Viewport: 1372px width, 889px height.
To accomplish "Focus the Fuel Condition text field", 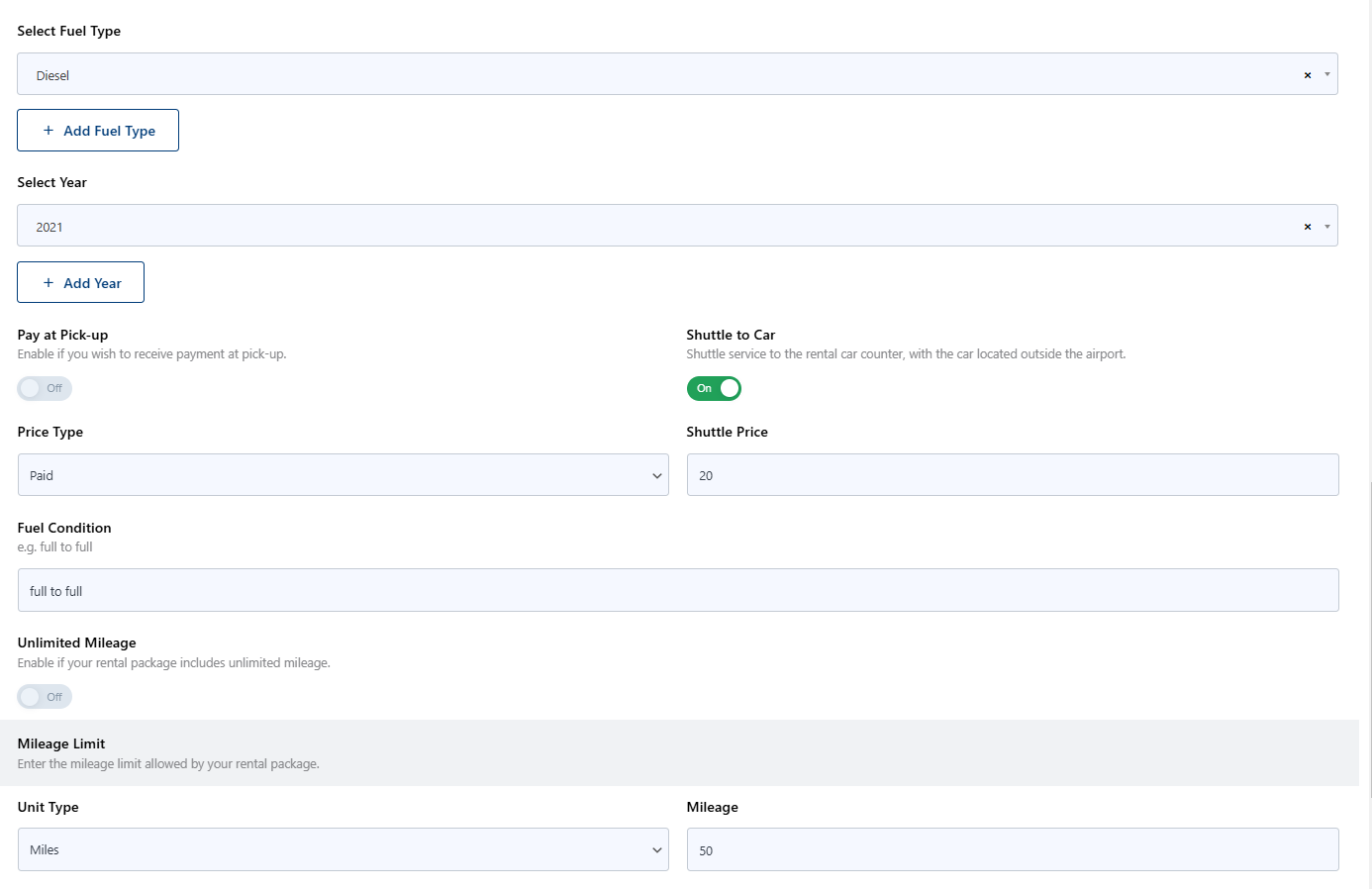I will (x=678, y=590).
